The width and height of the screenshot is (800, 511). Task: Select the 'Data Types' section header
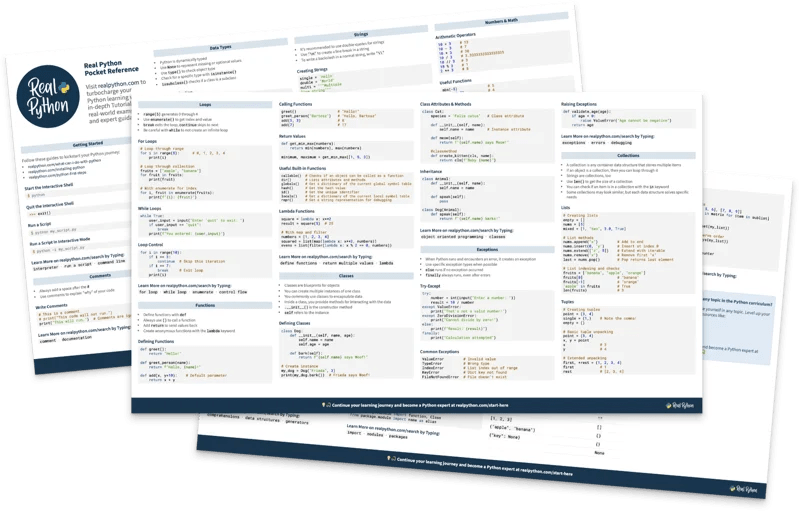[220, 47]
